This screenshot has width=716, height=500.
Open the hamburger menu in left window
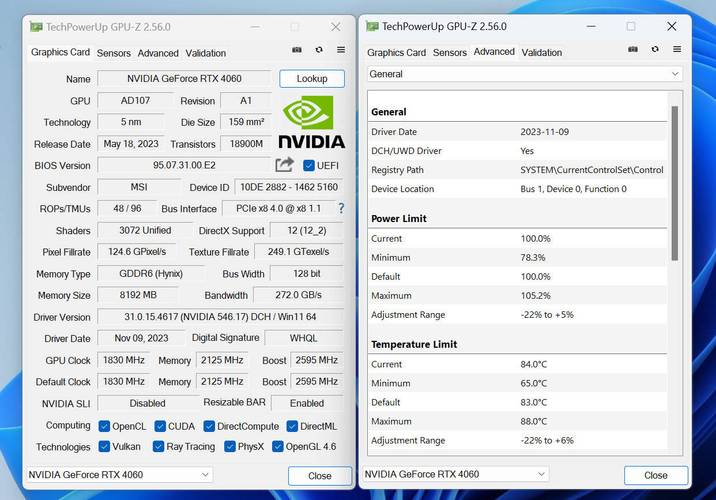click(341, 50)
